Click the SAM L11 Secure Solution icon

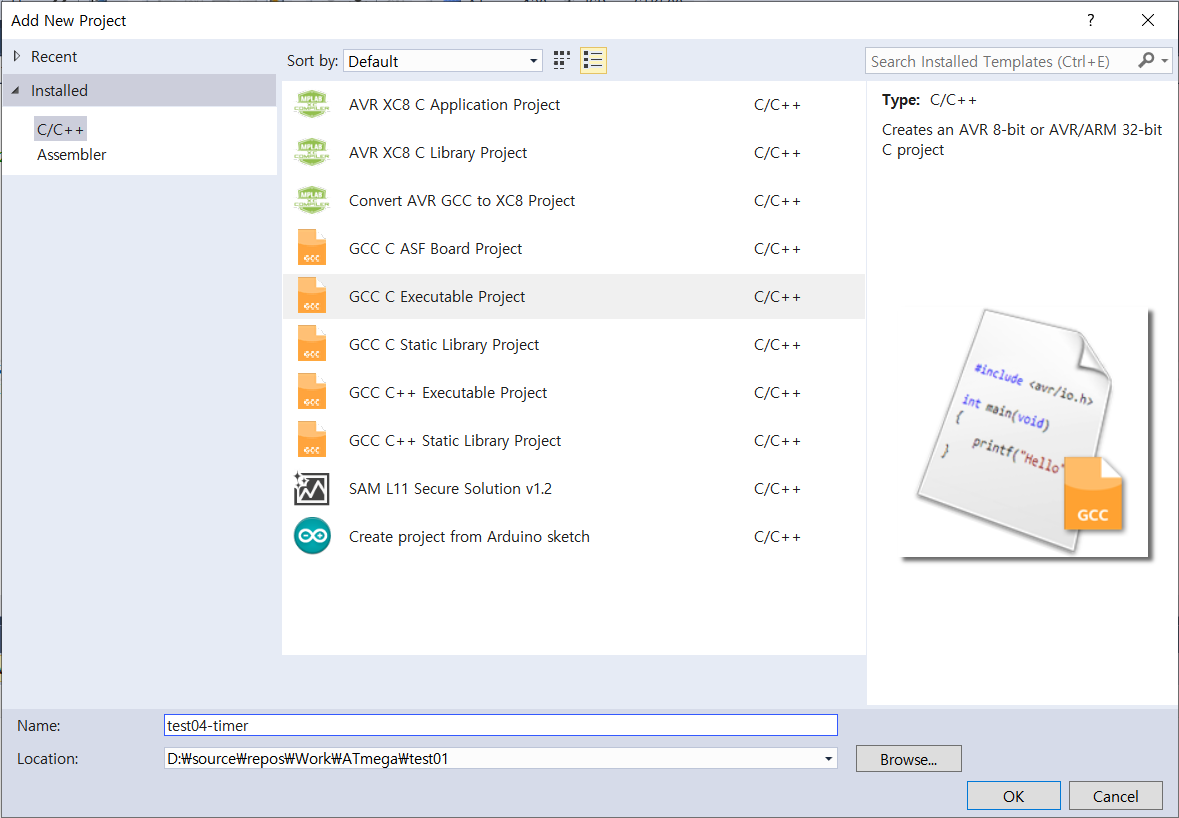pyautogui.click(x=312, y=489)
